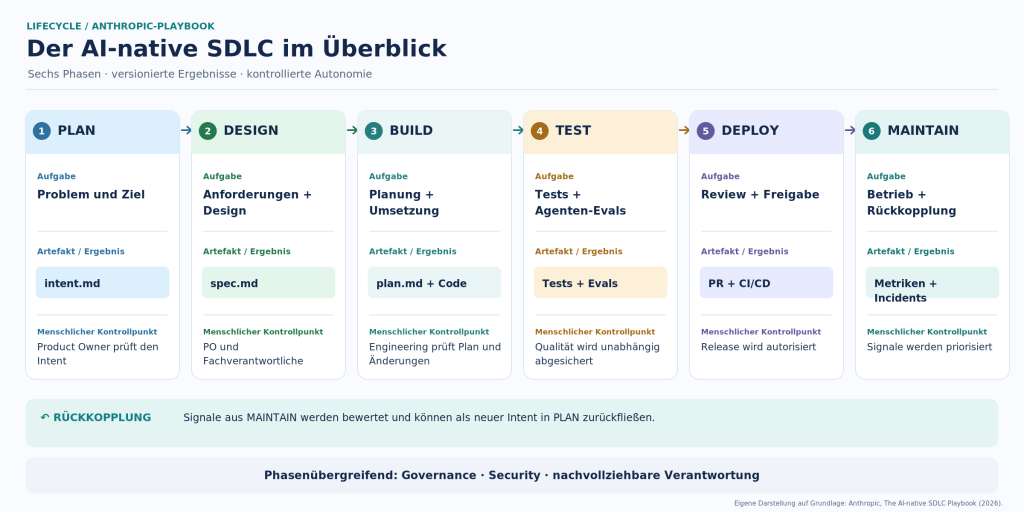The width and height of the screenshot is (1024, 512).
Task: Open the intent.md artifact chip
Action: (103, 283)
